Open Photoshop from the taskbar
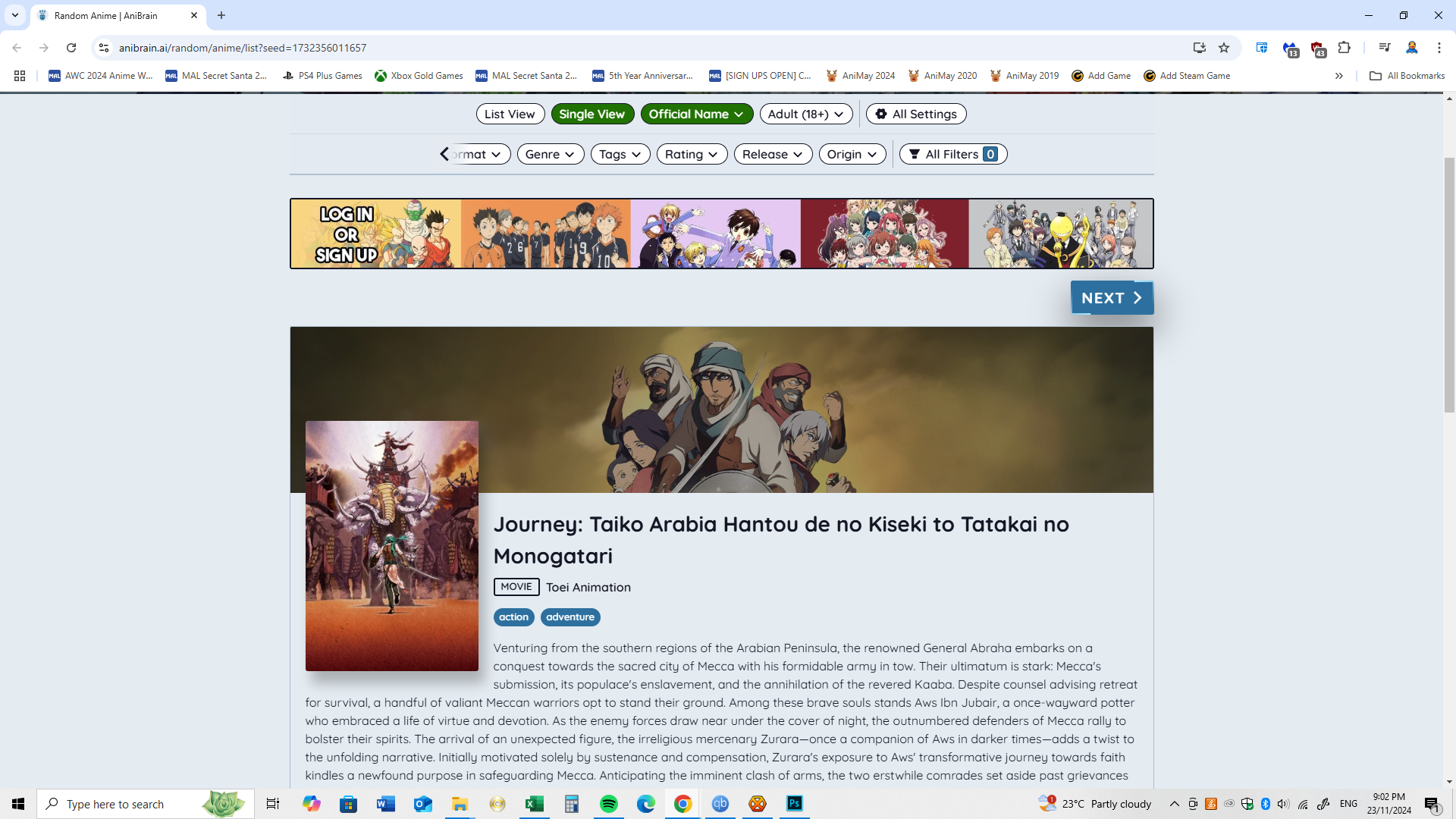 [794, 804]
